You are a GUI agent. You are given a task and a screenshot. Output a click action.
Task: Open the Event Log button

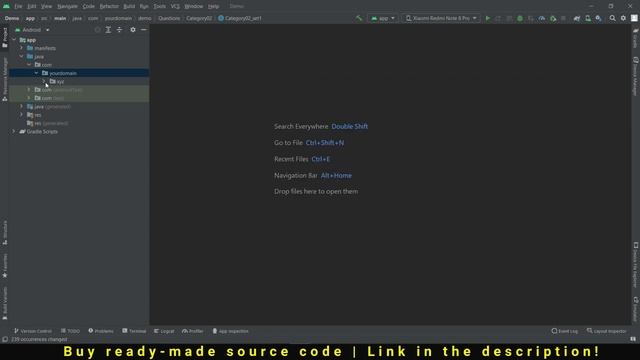[x=565, y=331]
